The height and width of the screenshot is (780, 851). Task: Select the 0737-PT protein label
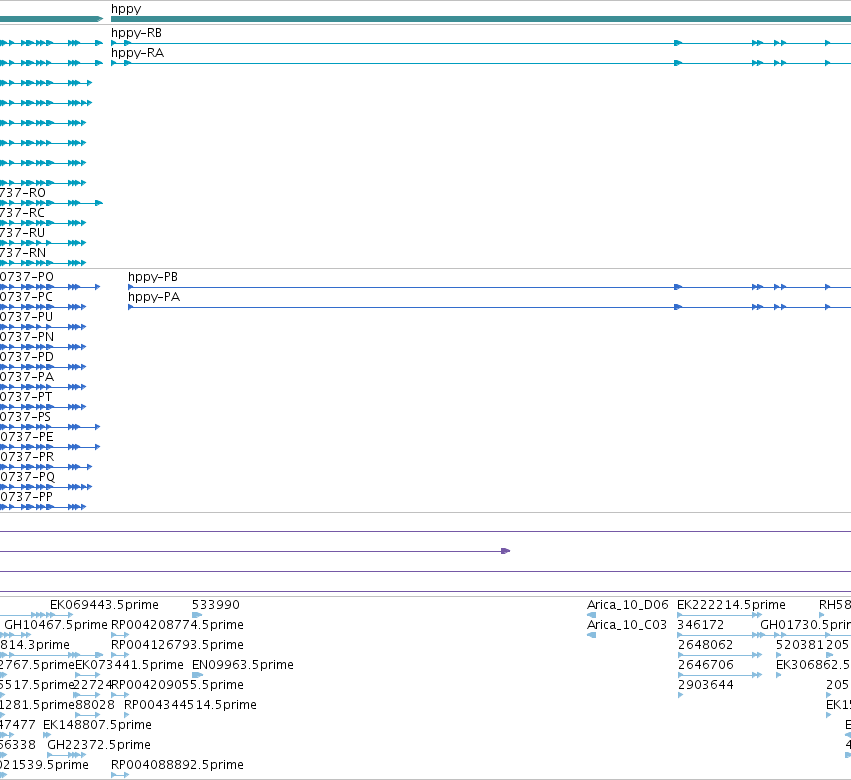coord(26,398)
